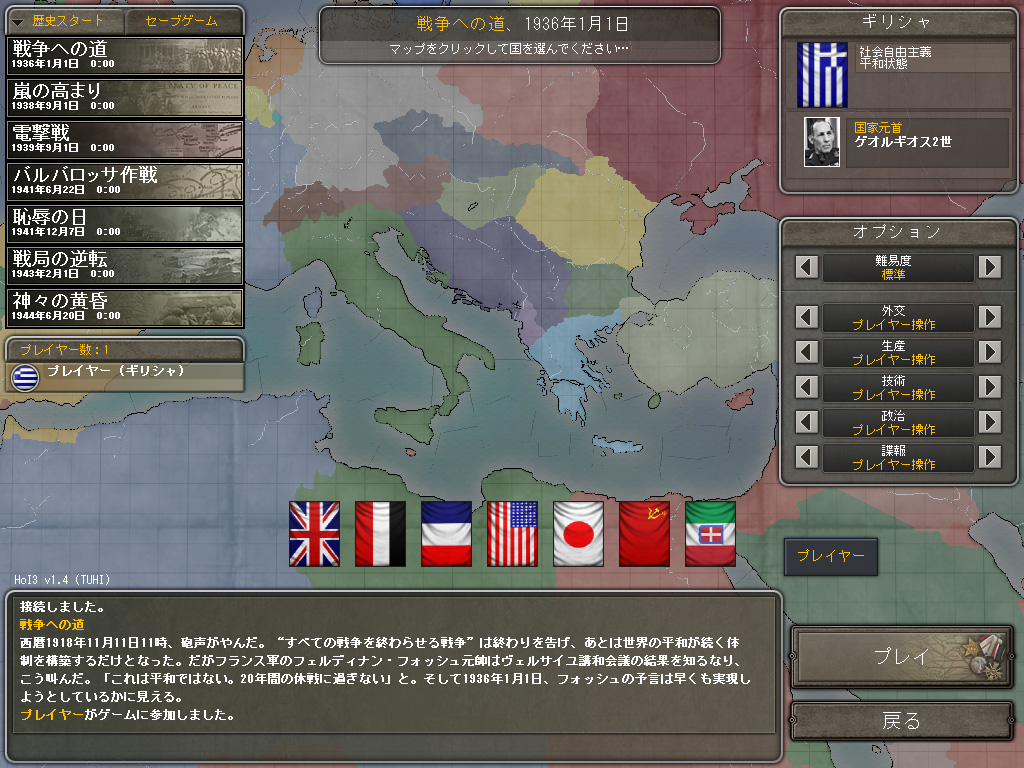Select the 電撃戦 1939 scenario
The height and width of the screenshot is (768, 1024).
pyautogui.click(x=125, y=140)
